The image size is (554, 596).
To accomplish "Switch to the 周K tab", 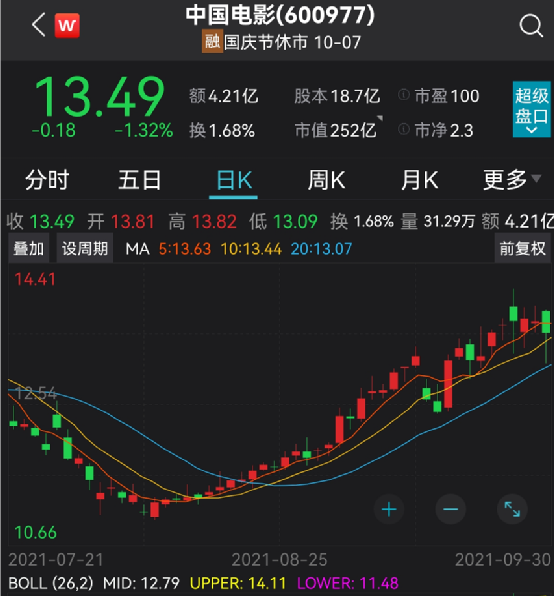I will [x=326, y=179].
